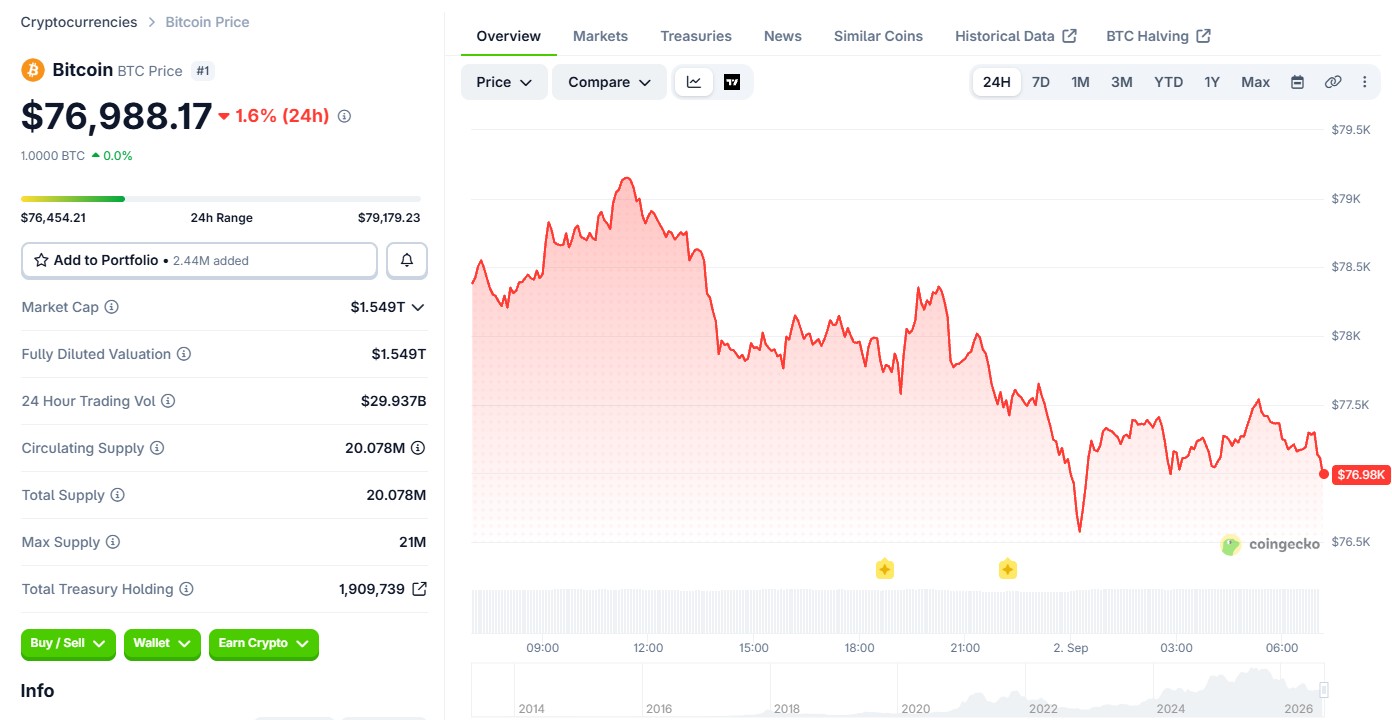Open the BTC Halving tab
The height and width of the screenshot is (720, 1392).
1159,36
